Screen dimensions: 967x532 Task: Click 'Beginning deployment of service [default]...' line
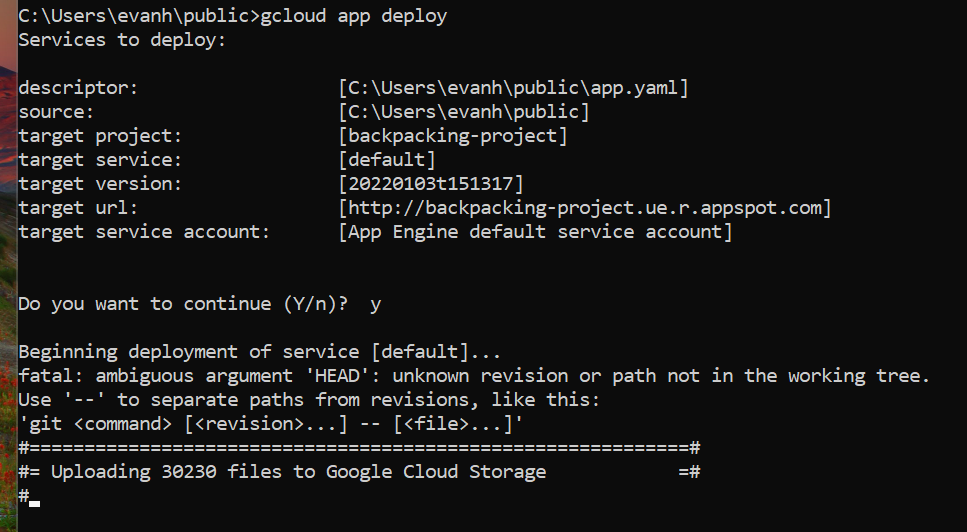[260, 353]
